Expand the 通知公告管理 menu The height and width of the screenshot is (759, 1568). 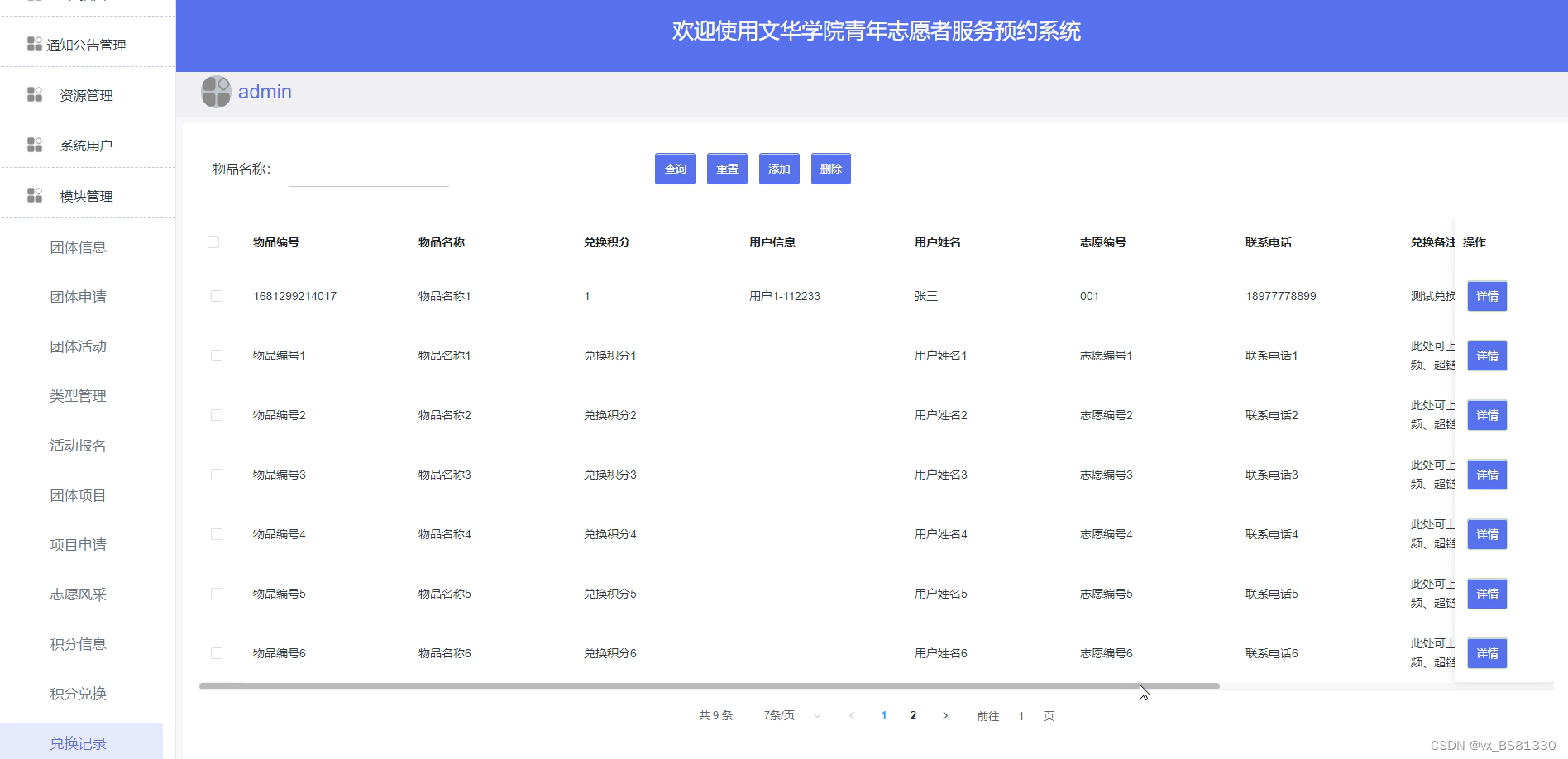point(88,45)
